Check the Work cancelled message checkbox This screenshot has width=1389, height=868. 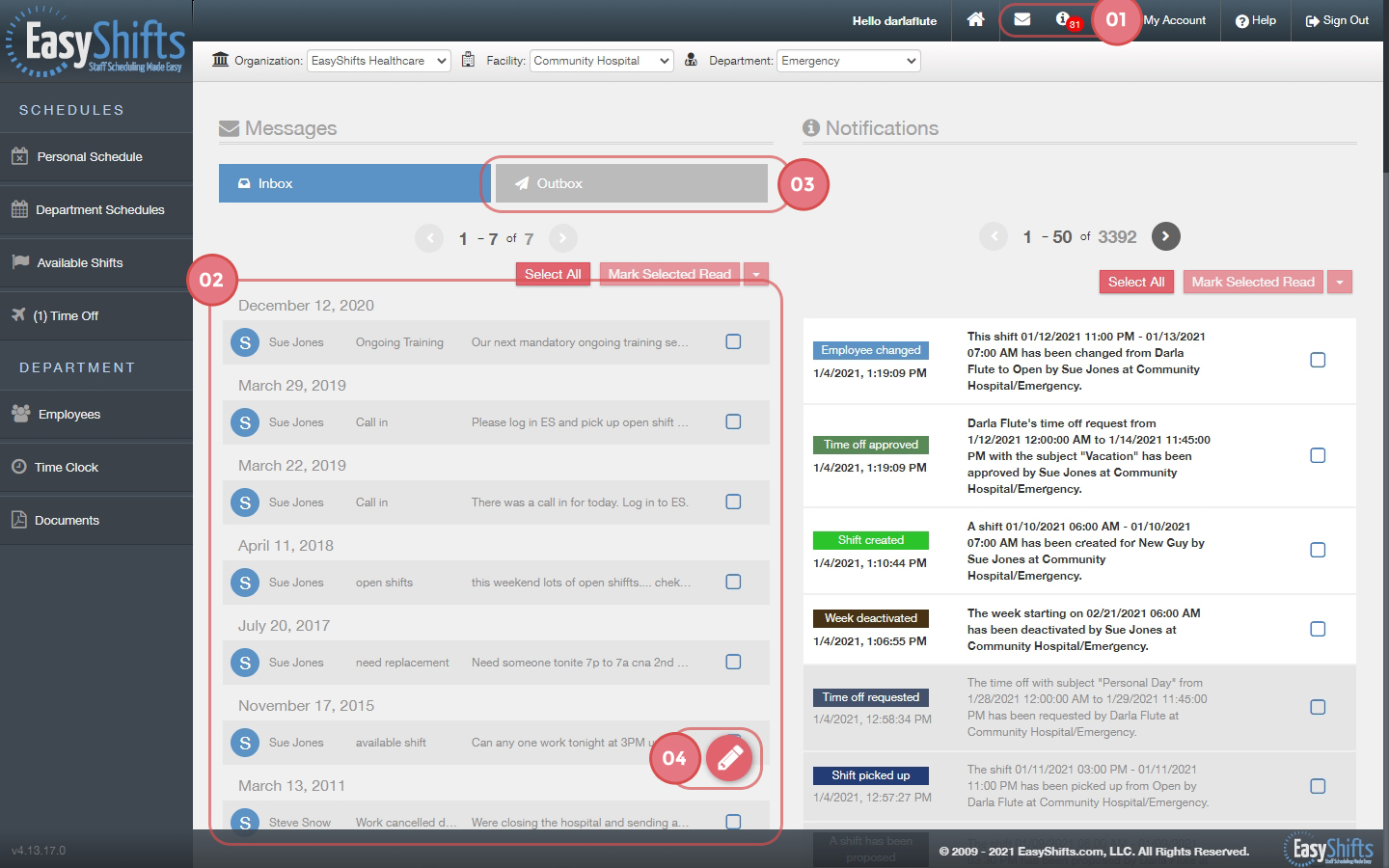(733, 822)
